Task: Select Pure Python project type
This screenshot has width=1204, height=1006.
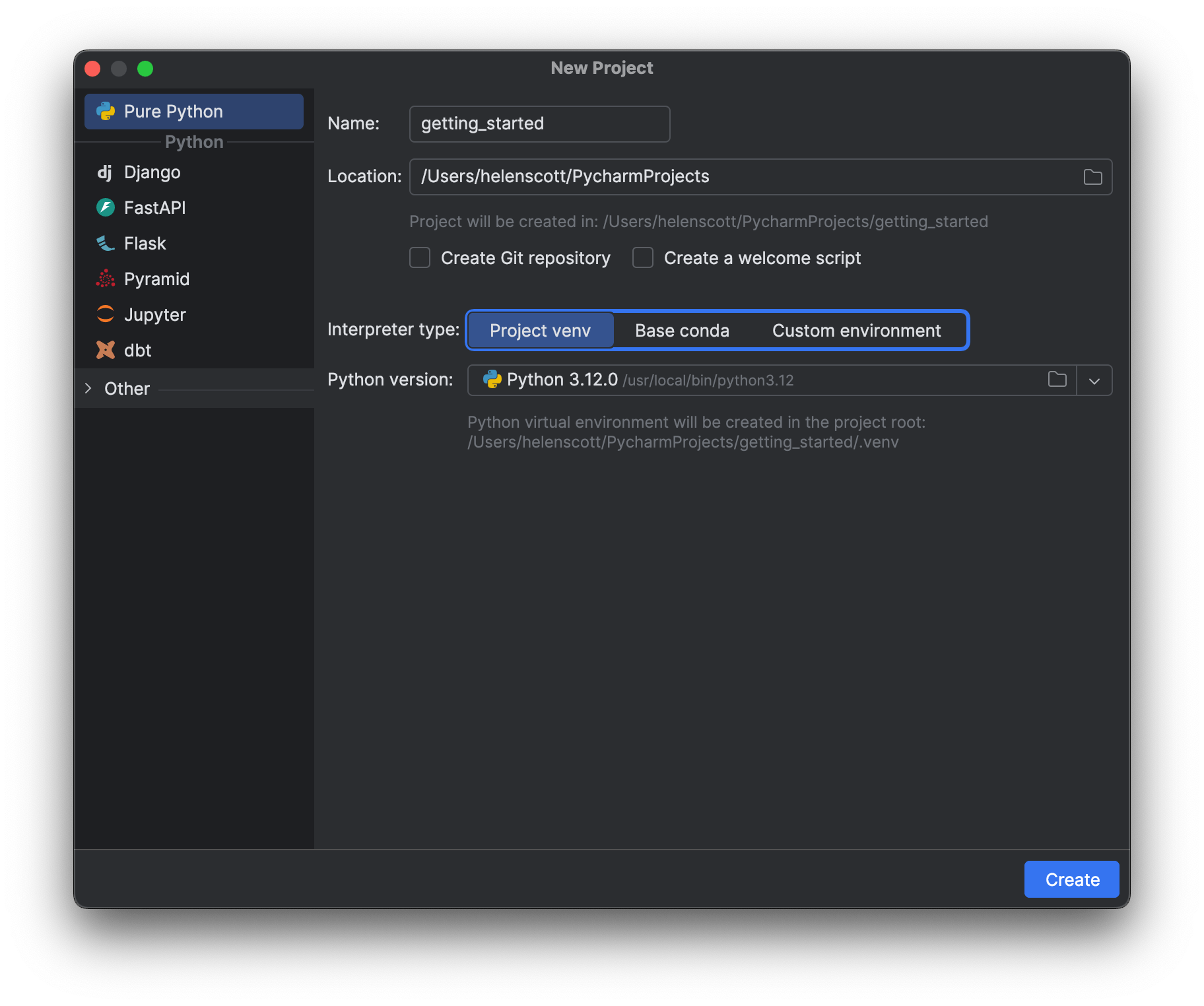Action: pos(193,112)
